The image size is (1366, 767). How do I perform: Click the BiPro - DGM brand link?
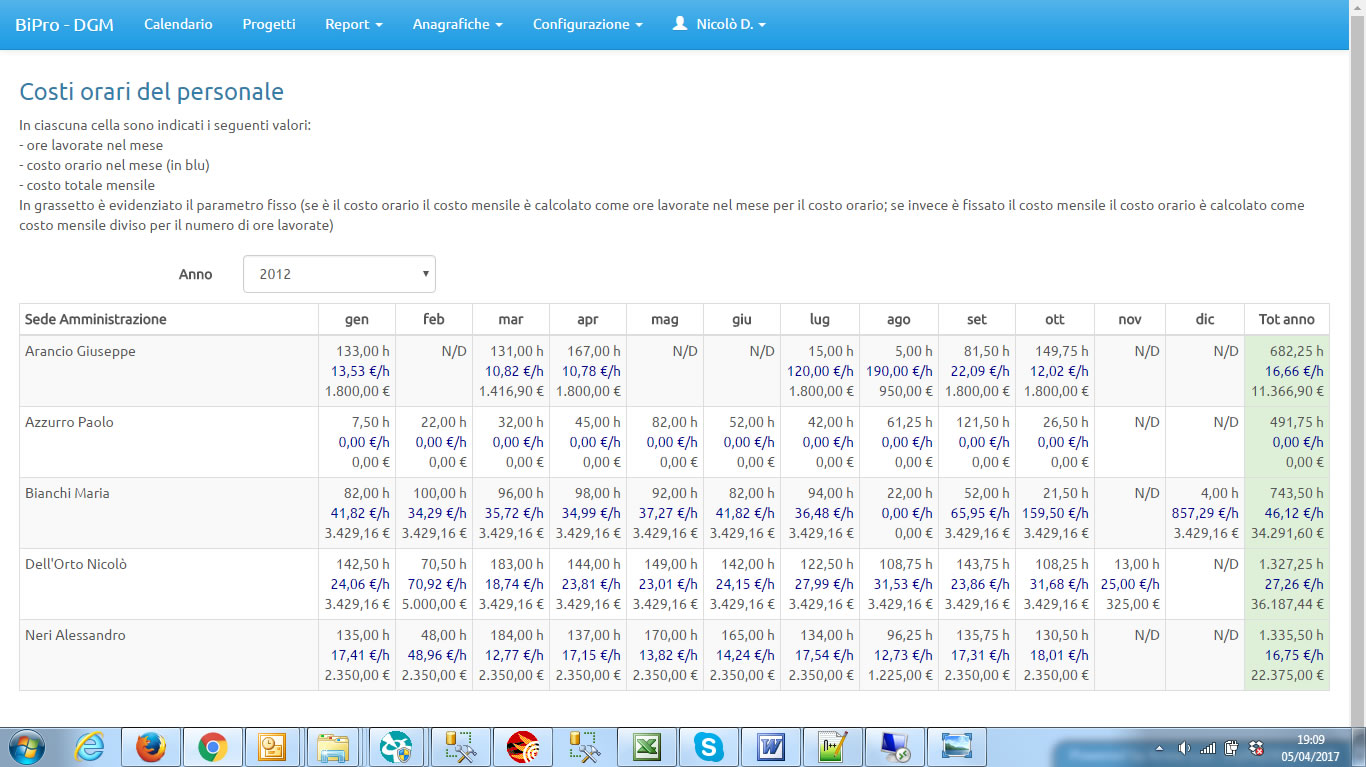coord(65,24)
